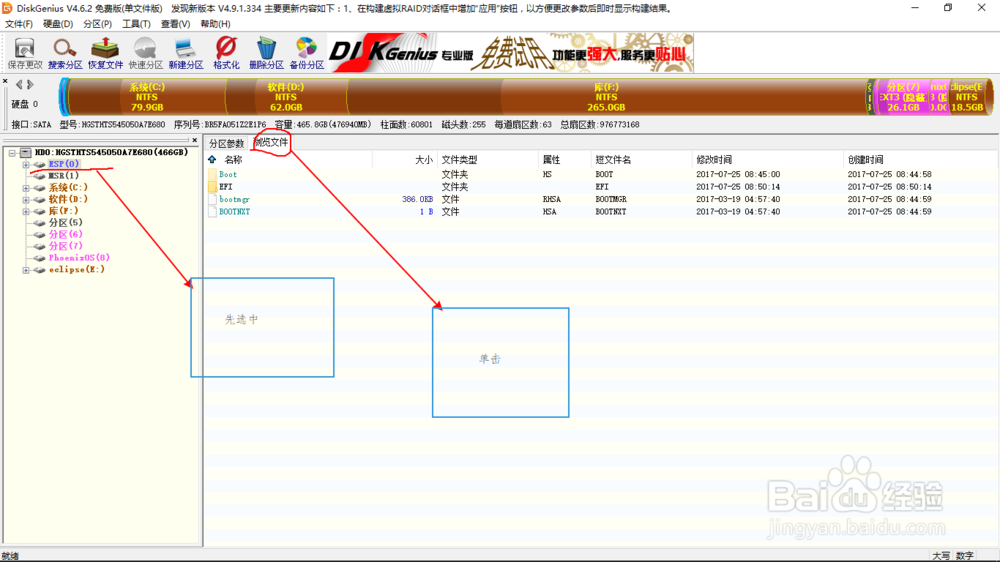The width and height of the screenshot is (1000, 562).
Task: Sort files by 大小 column header
Action: (423, 159)
